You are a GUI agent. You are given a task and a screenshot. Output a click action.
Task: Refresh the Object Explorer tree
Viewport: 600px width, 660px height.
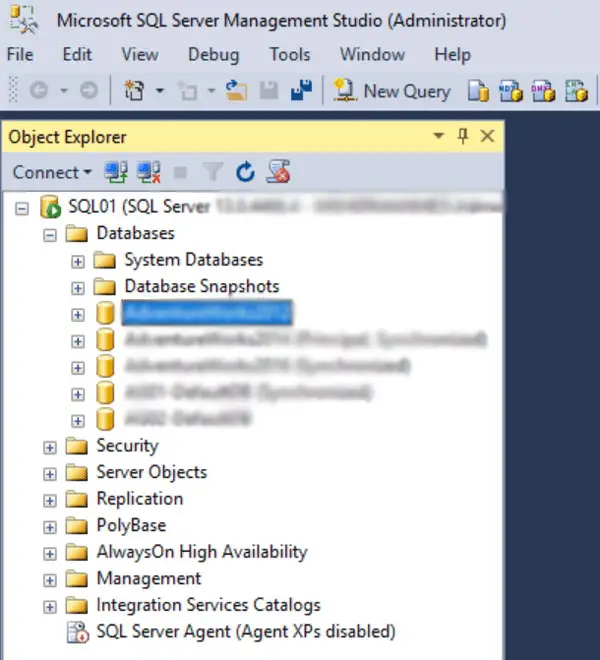(245, 172)
